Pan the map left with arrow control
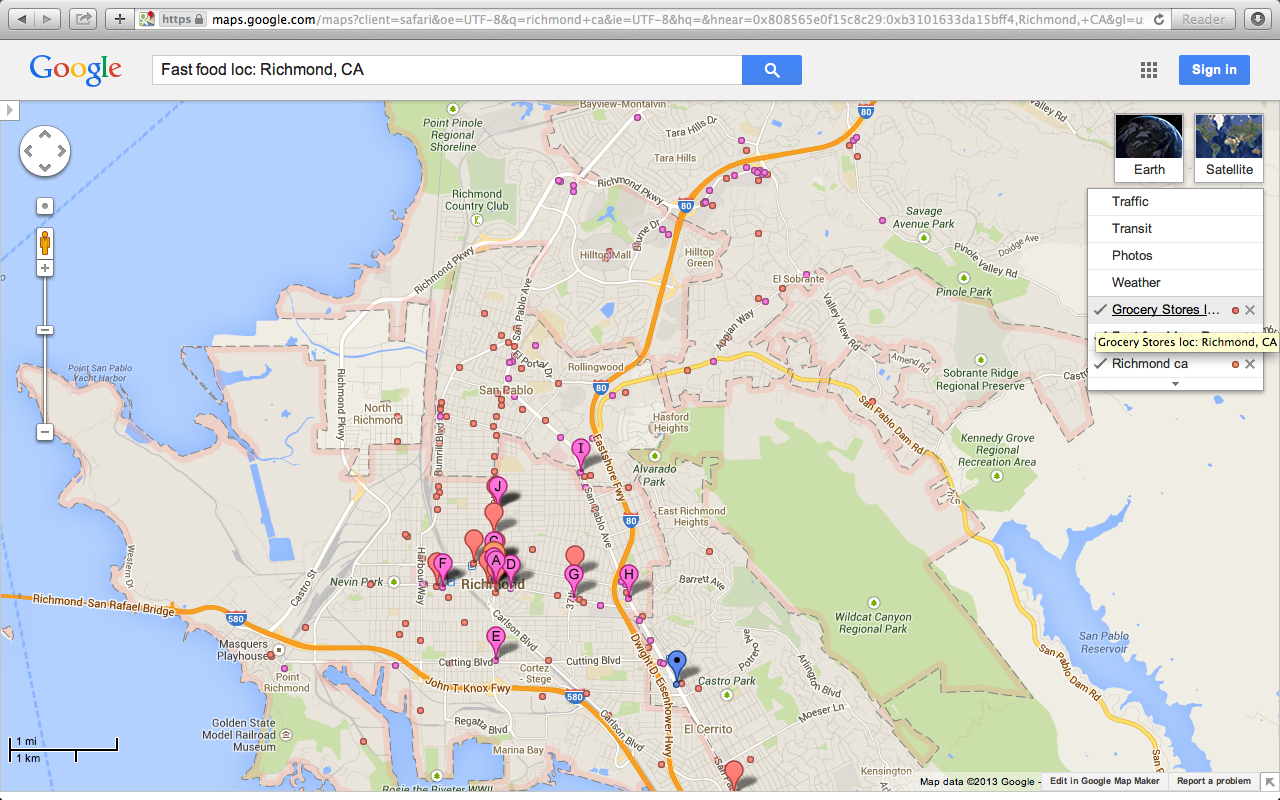Viewport: 1280px width, 800px height. tap(29, 151)
